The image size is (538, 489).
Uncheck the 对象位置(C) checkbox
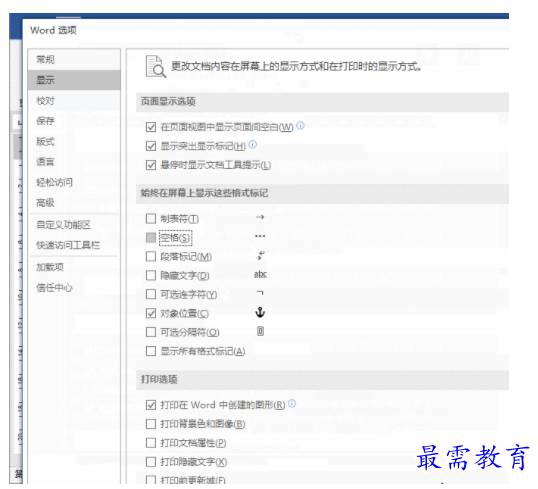(x=151, y=313)
